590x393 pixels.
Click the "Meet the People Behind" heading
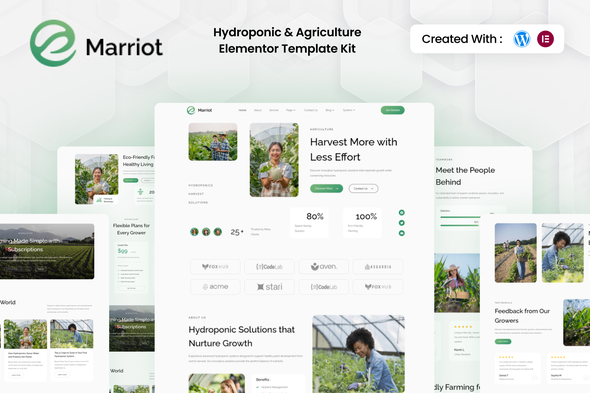(x=465, y=176)
